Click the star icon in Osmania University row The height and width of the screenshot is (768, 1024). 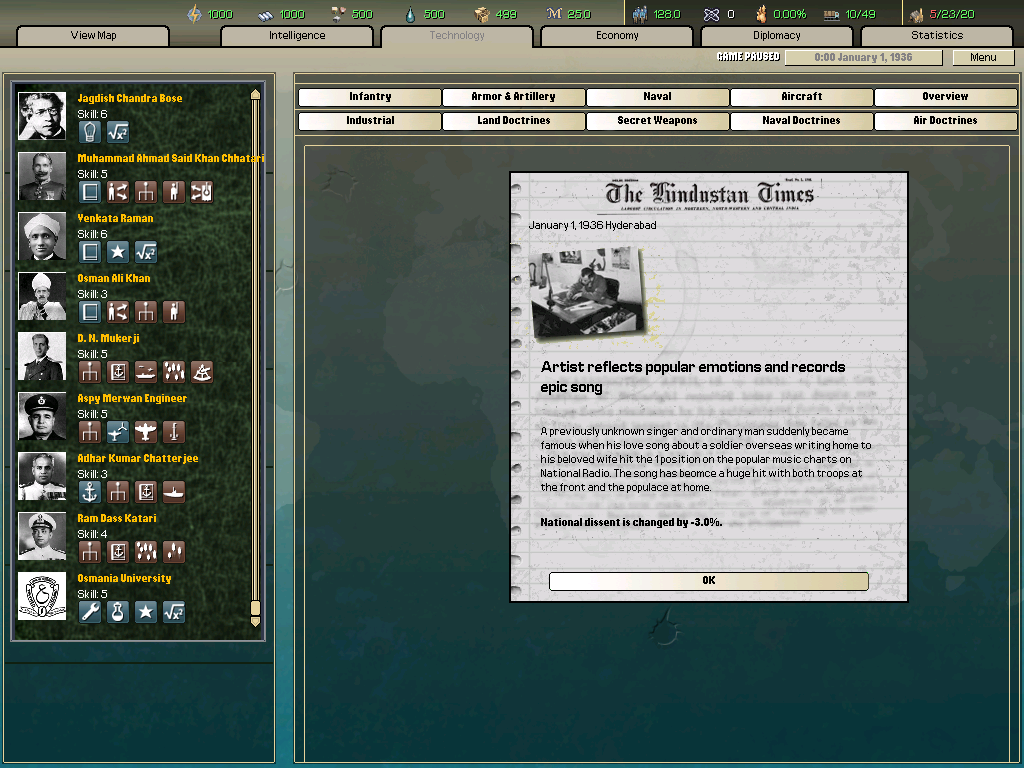click(x=146, y=613)
